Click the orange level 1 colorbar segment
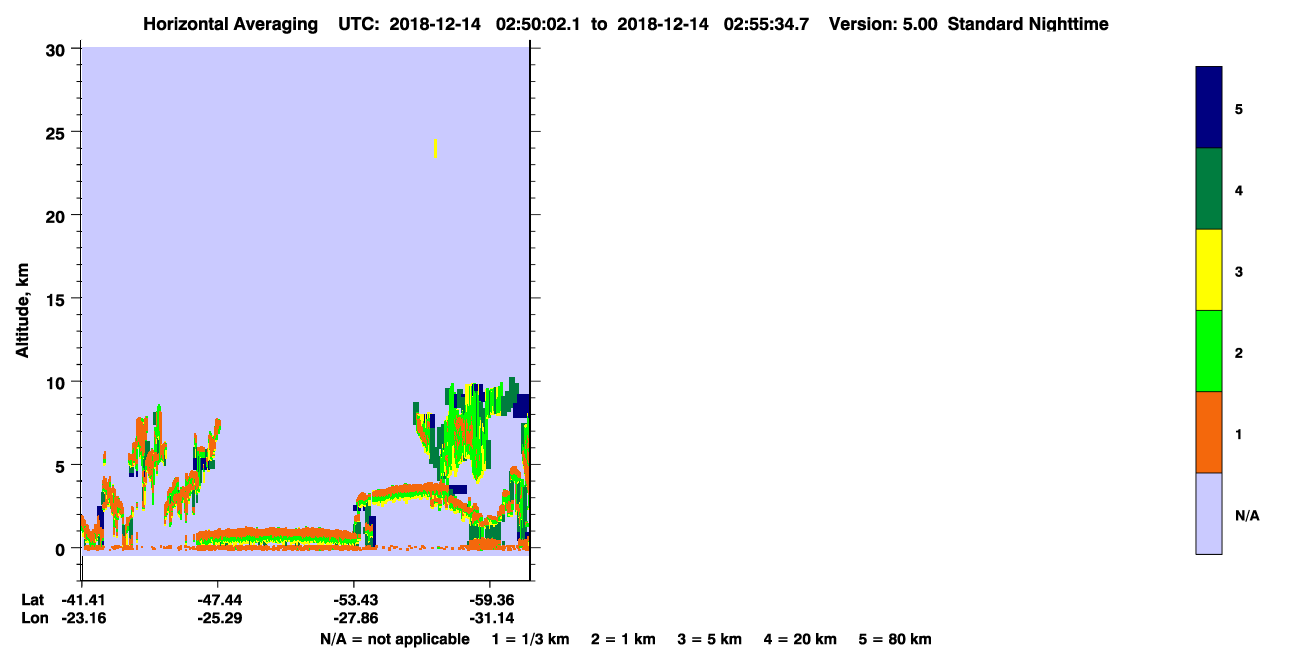Image resolution: width=1300 pixels, height=667 pixels. [x=1209, y=432]
